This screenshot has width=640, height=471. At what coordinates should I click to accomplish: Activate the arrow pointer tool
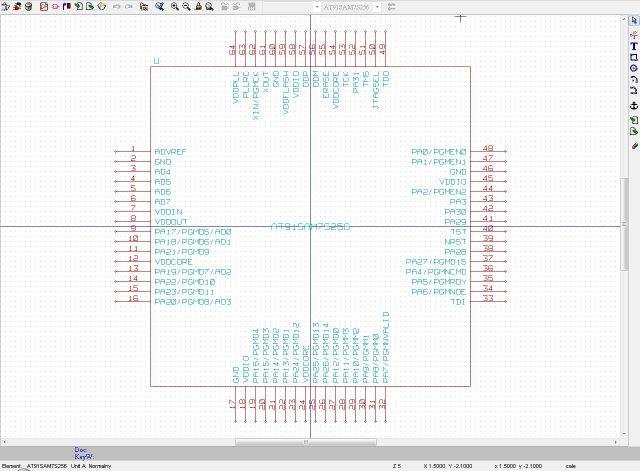(x=633, y=20)
